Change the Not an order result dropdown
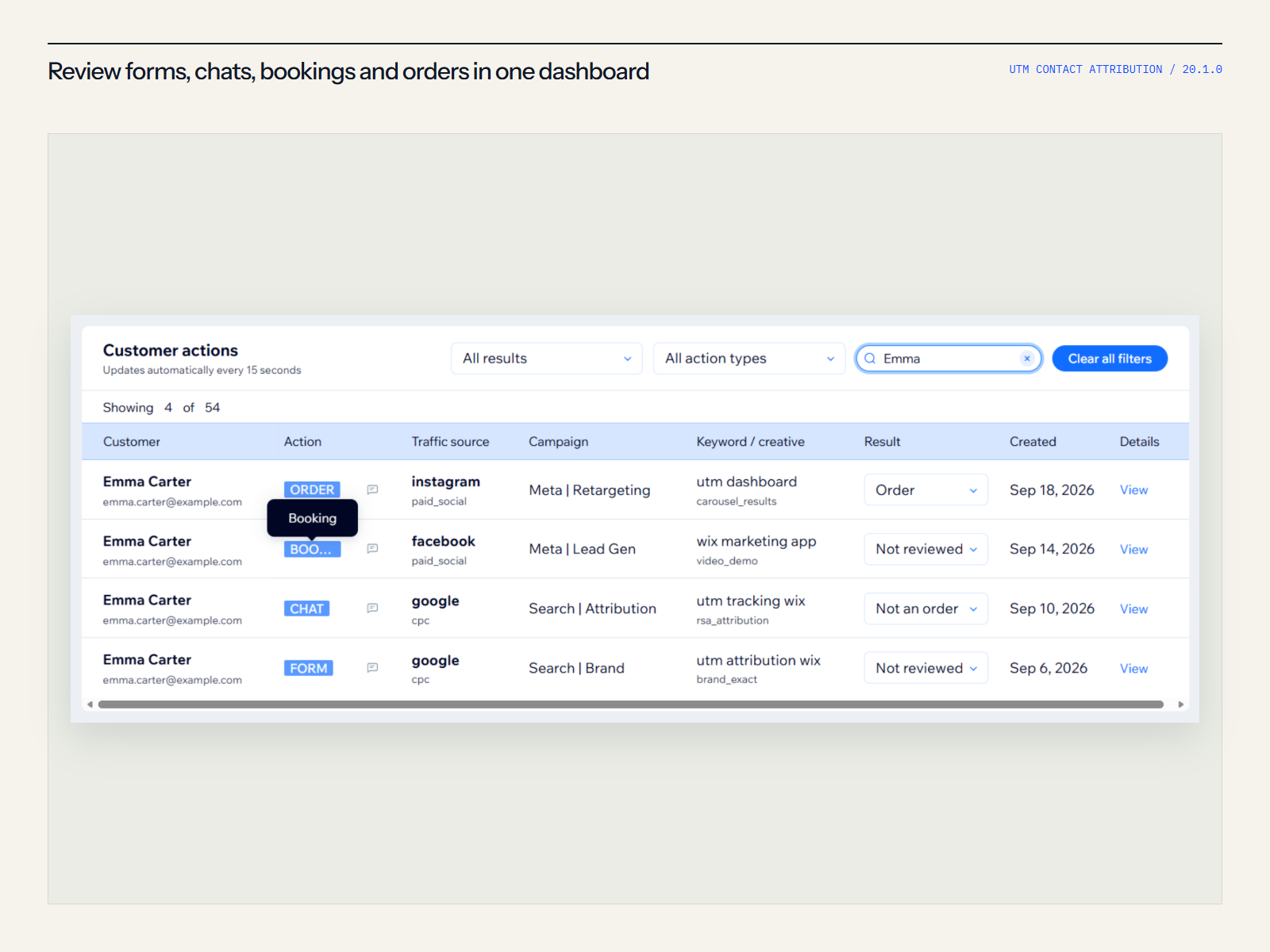Image resolution: width=1270 pixels, height=952 pixels. [x=926, y=608]
